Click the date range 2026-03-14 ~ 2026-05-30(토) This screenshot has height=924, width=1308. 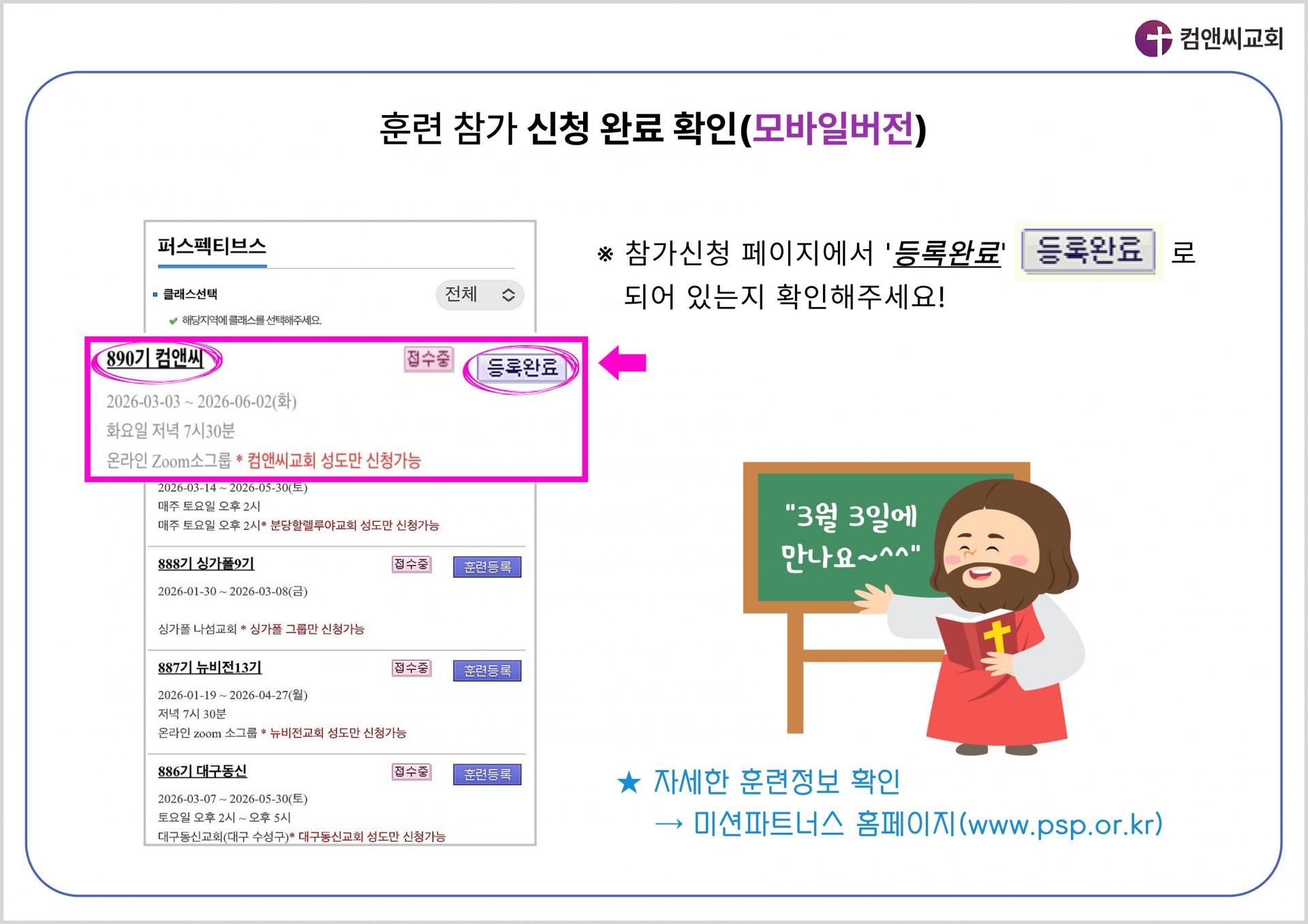coord(232,488)
